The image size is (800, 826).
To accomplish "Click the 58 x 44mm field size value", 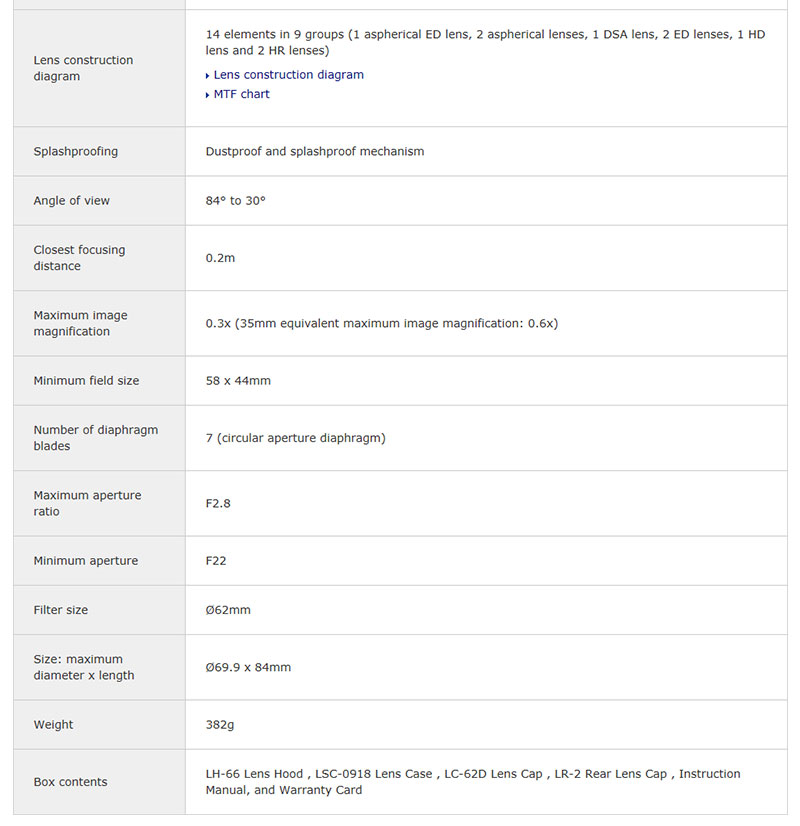I will (x=238, y=381).
